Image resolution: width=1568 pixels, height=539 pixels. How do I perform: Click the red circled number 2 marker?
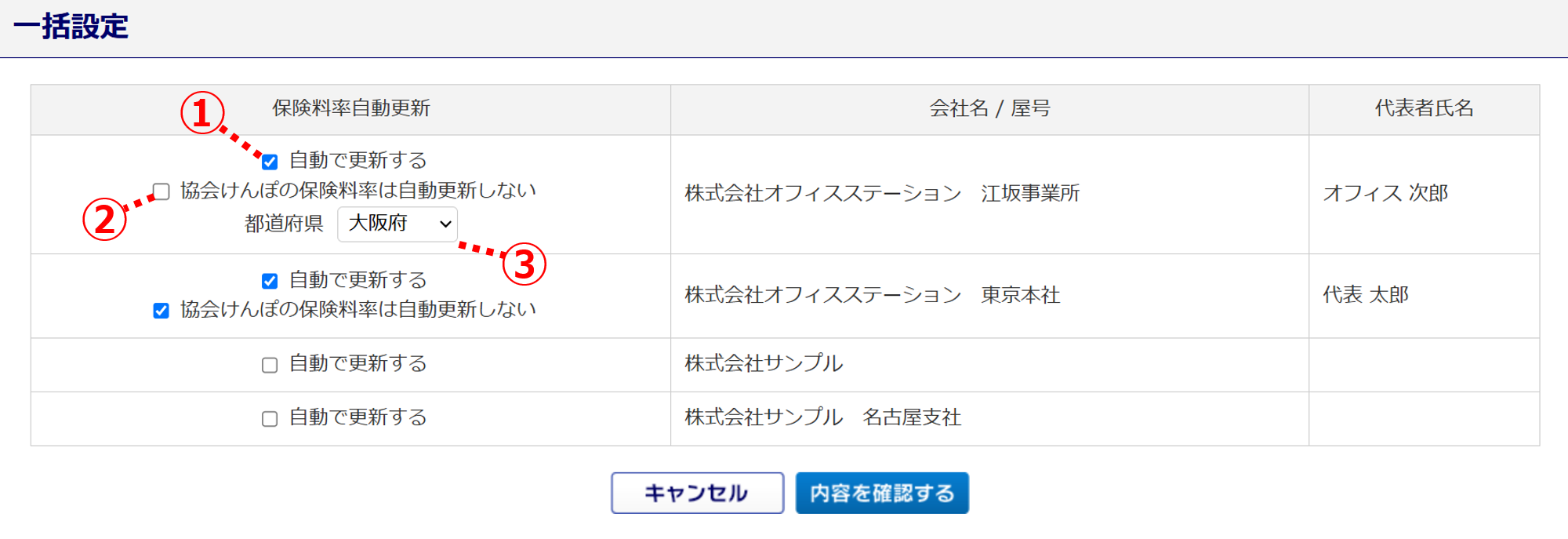coord(104,219)
